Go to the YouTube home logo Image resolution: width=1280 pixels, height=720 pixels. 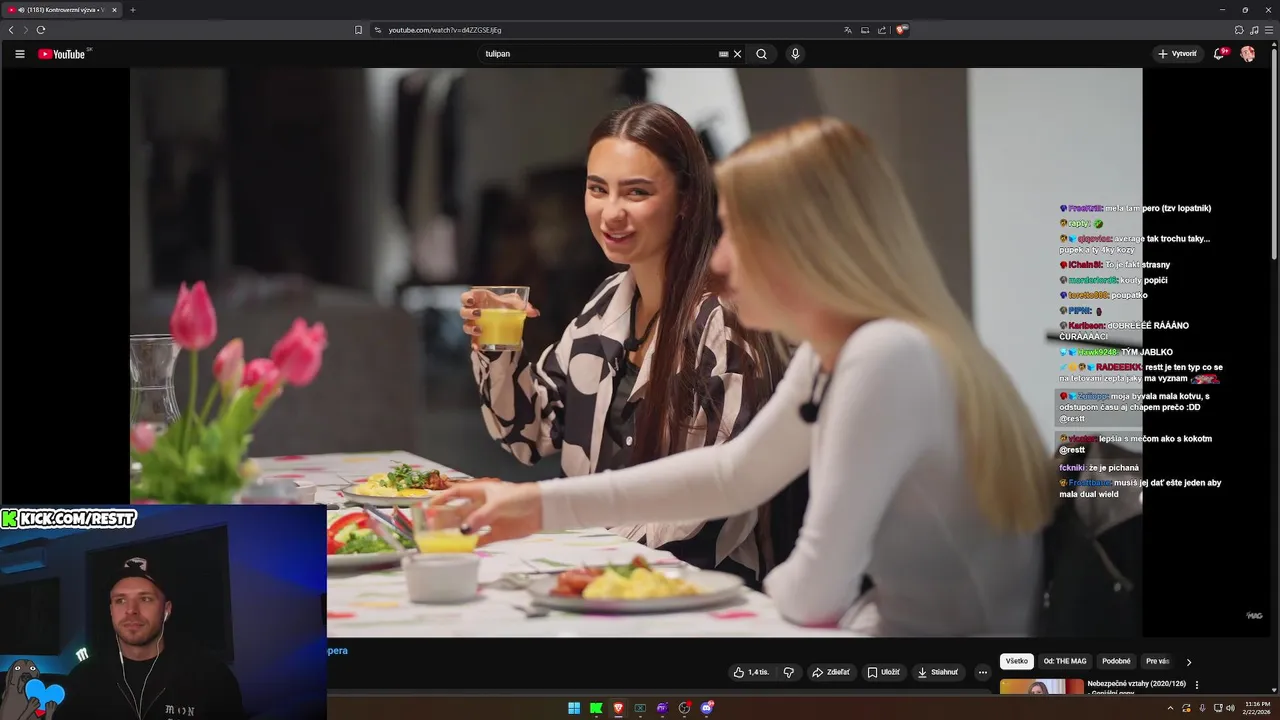click(62, 54)
